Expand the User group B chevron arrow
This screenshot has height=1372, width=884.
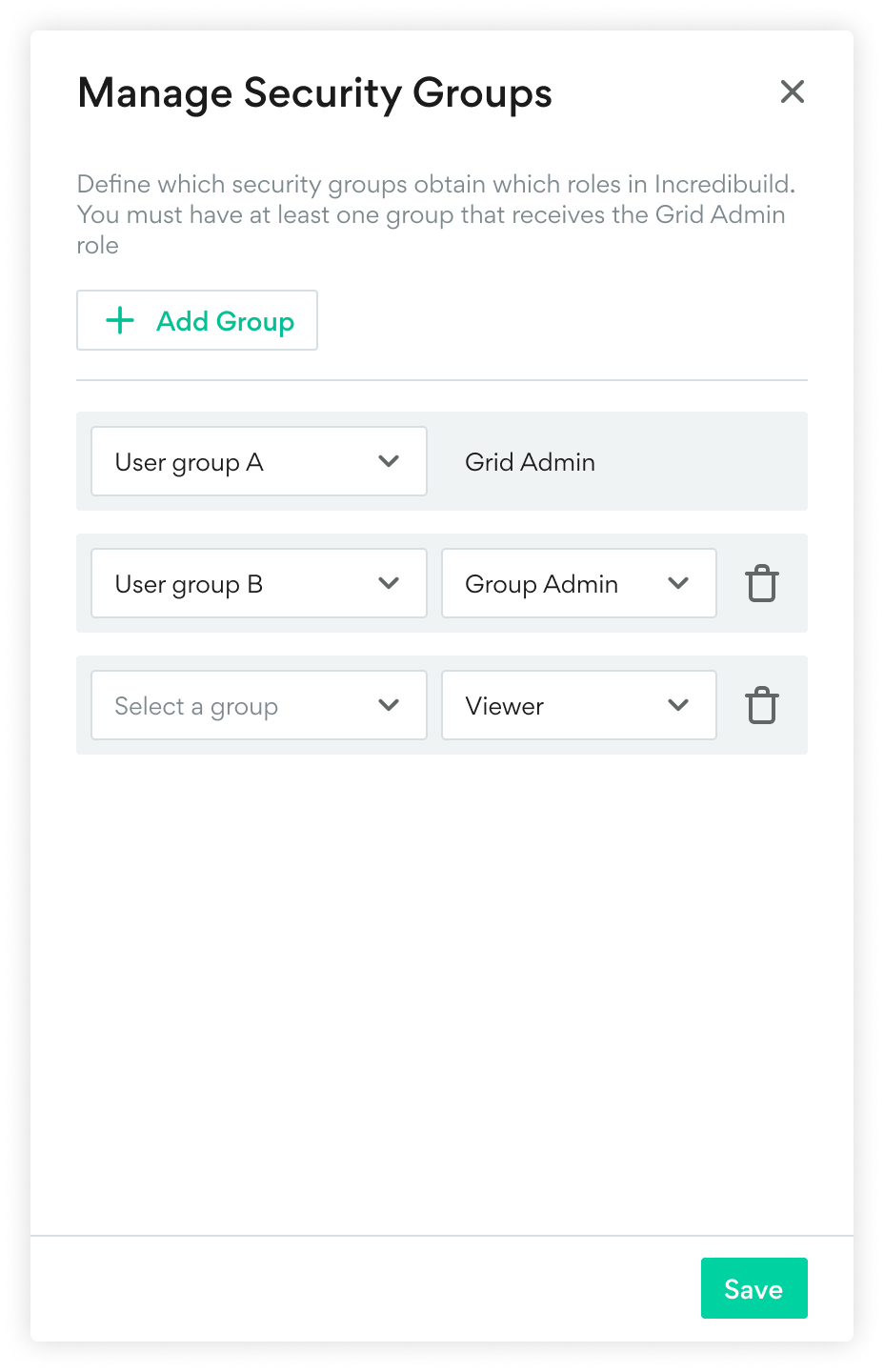389,583
